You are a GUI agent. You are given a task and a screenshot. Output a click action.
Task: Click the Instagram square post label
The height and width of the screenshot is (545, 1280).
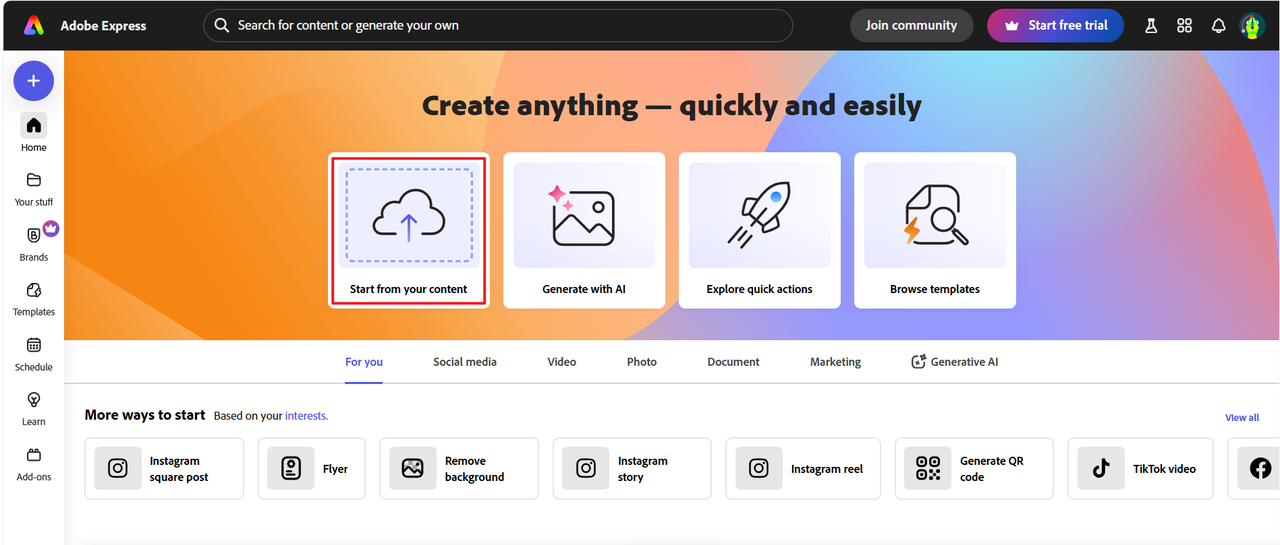(x=179, y=469)
